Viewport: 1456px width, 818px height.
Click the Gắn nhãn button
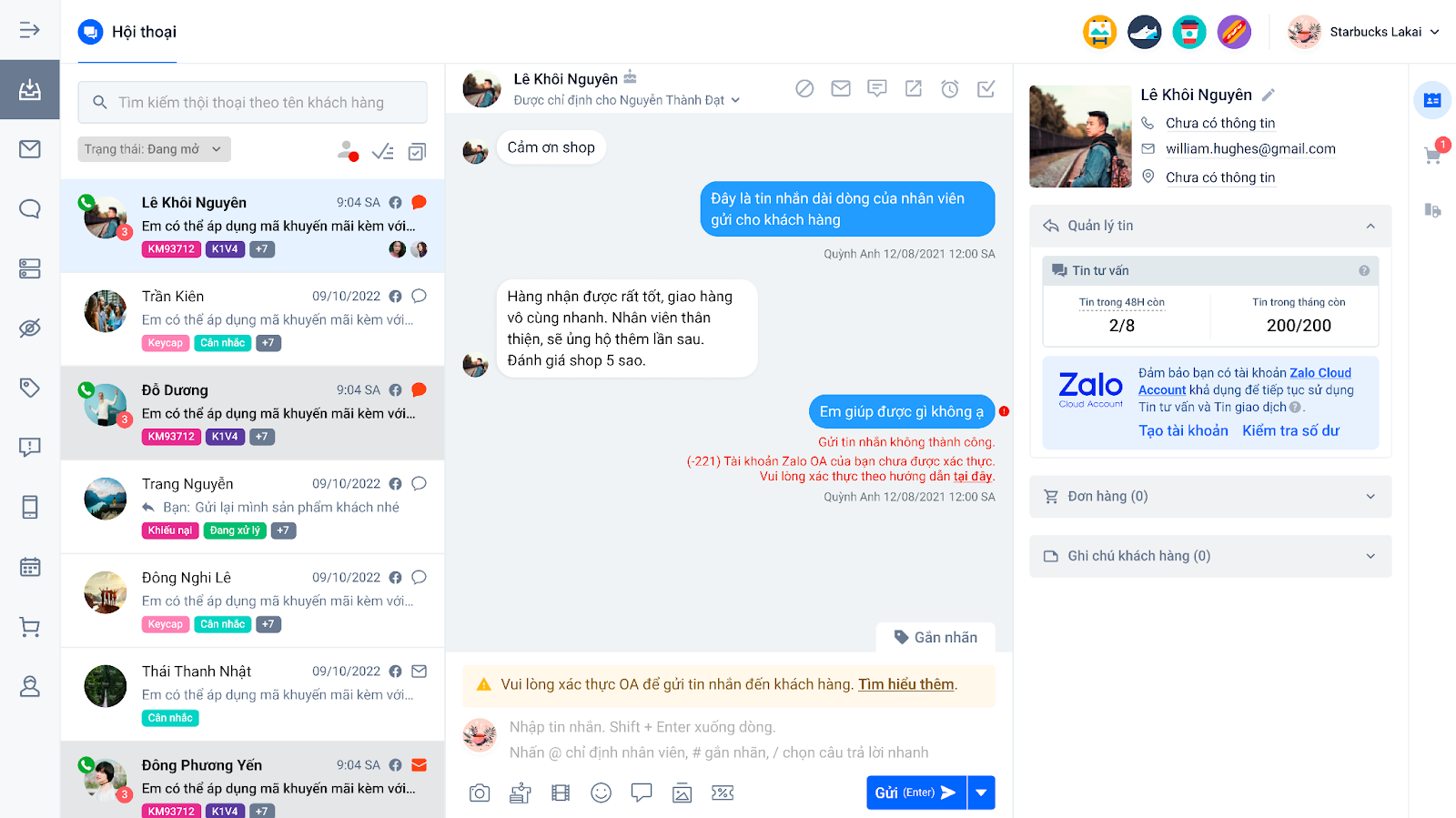pos(935,638)
